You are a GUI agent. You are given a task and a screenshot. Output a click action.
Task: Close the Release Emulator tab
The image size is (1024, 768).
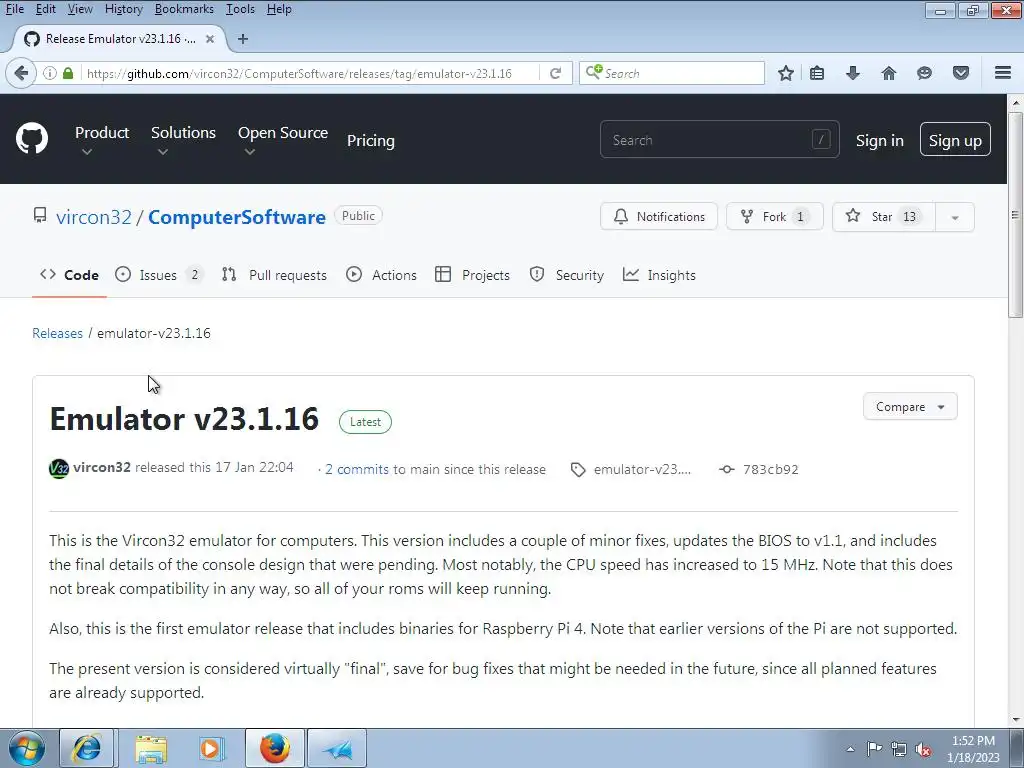click(x=210, y=39)
